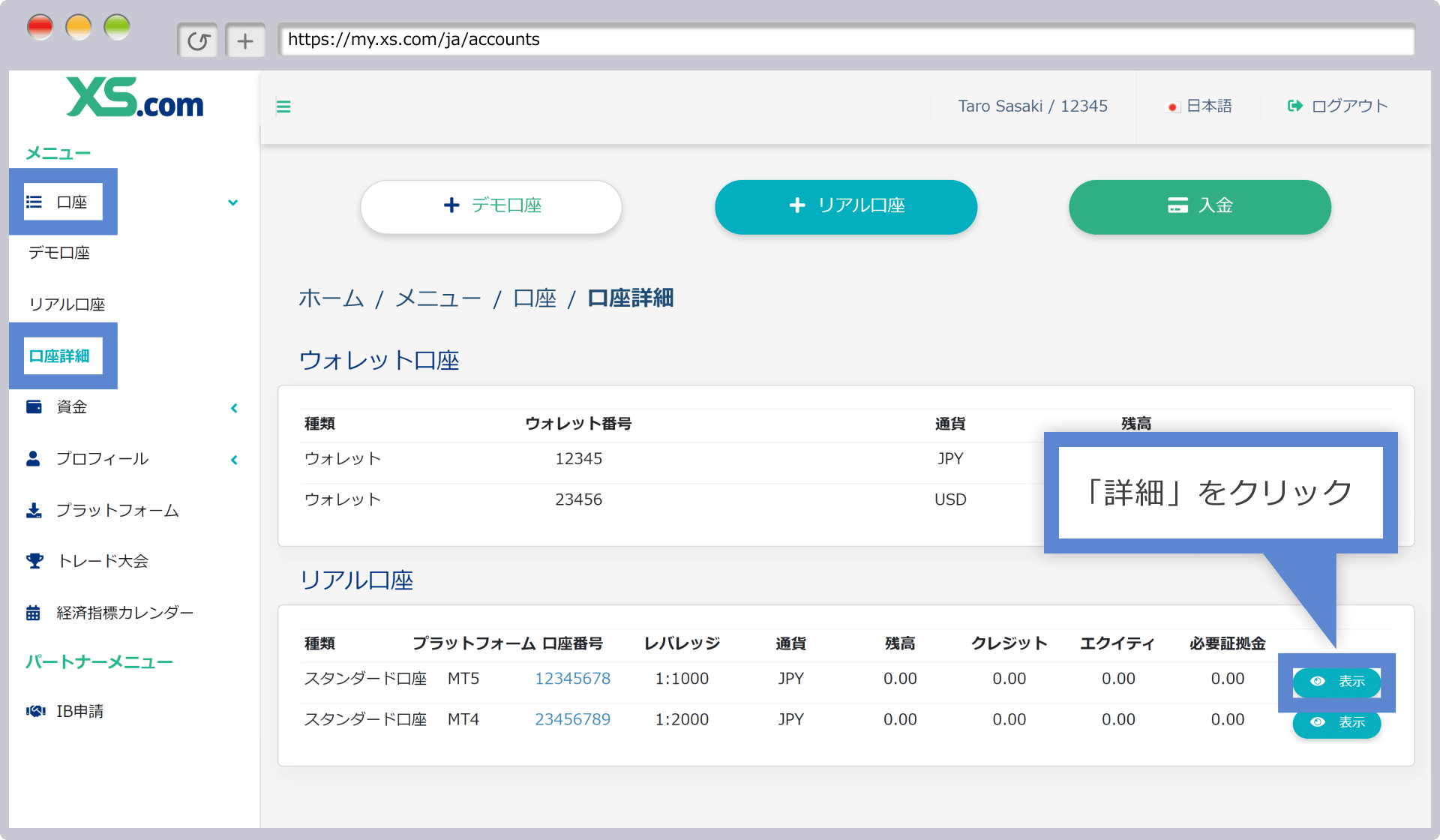Open プラットフォーム in sidebar
The width and height of the screenshot is (1440, 840).
tap(118, 510)
